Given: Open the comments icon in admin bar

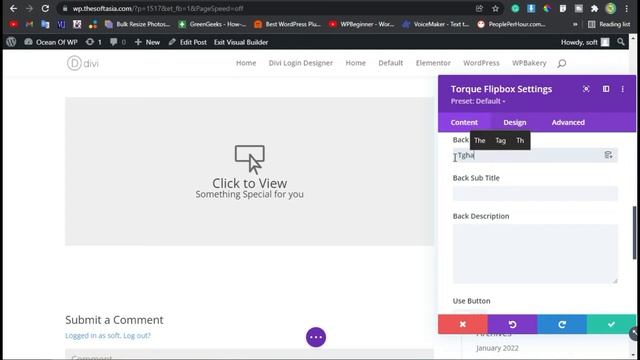Looking at the screenshot, I should pyautogui.click(x=118, y=42).
